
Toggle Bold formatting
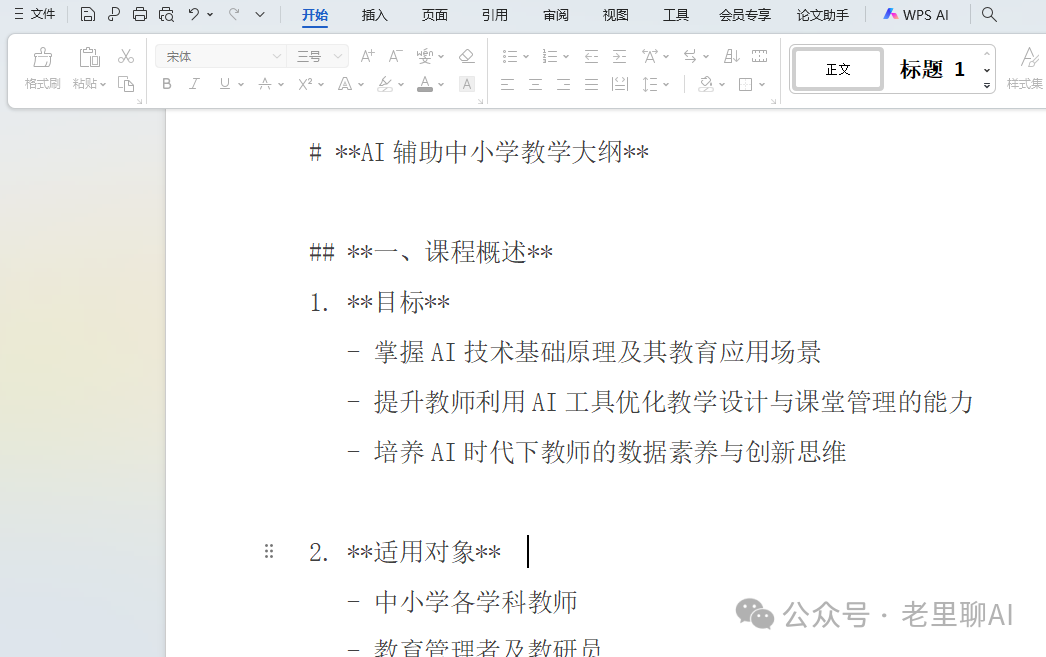click(x=167, y=84)
